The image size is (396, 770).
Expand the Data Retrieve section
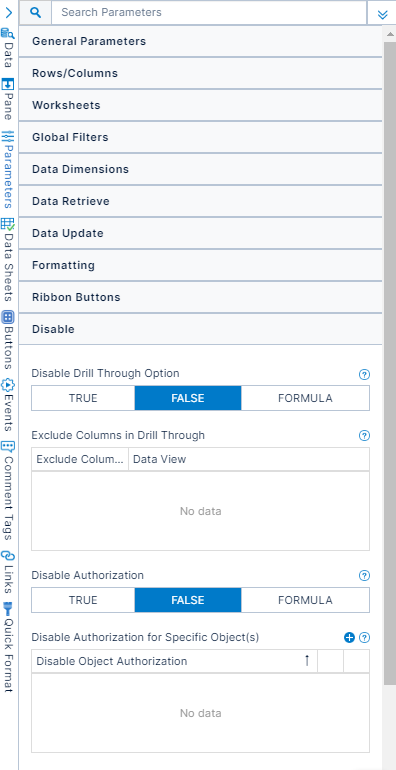(200, 201)
